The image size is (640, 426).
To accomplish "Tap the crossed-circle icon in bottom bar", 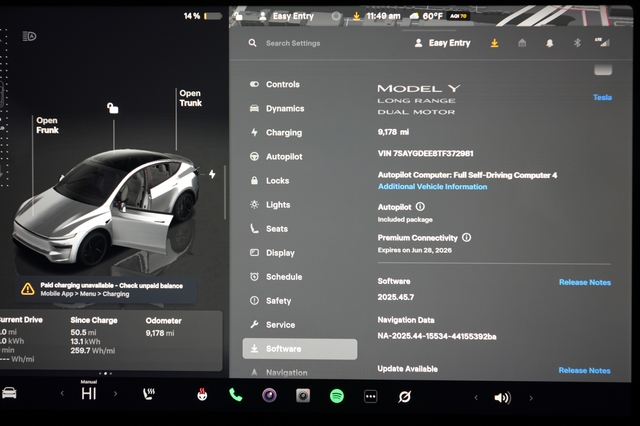I will coord(404,396).
